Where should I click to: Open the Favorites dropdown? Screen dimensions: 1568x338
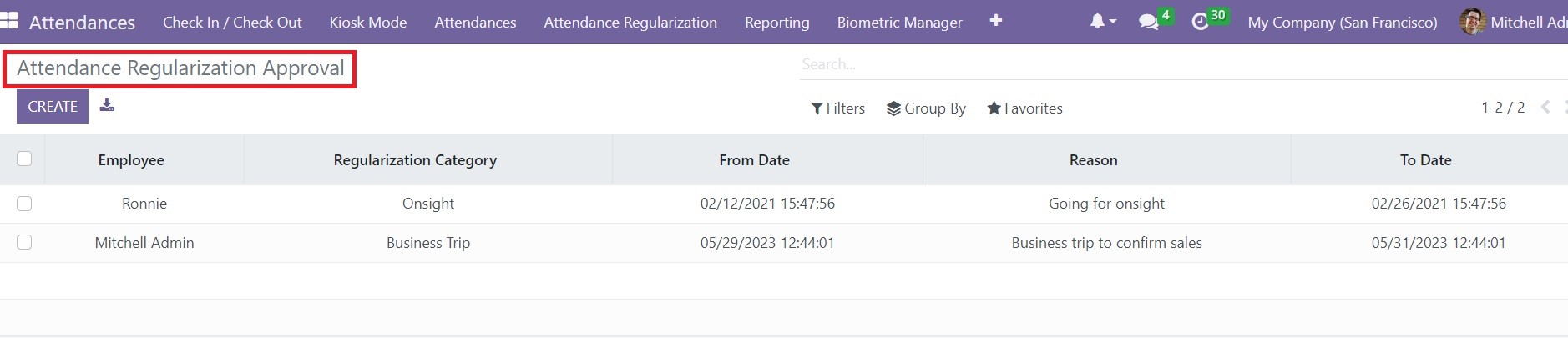click(1024, 108)
